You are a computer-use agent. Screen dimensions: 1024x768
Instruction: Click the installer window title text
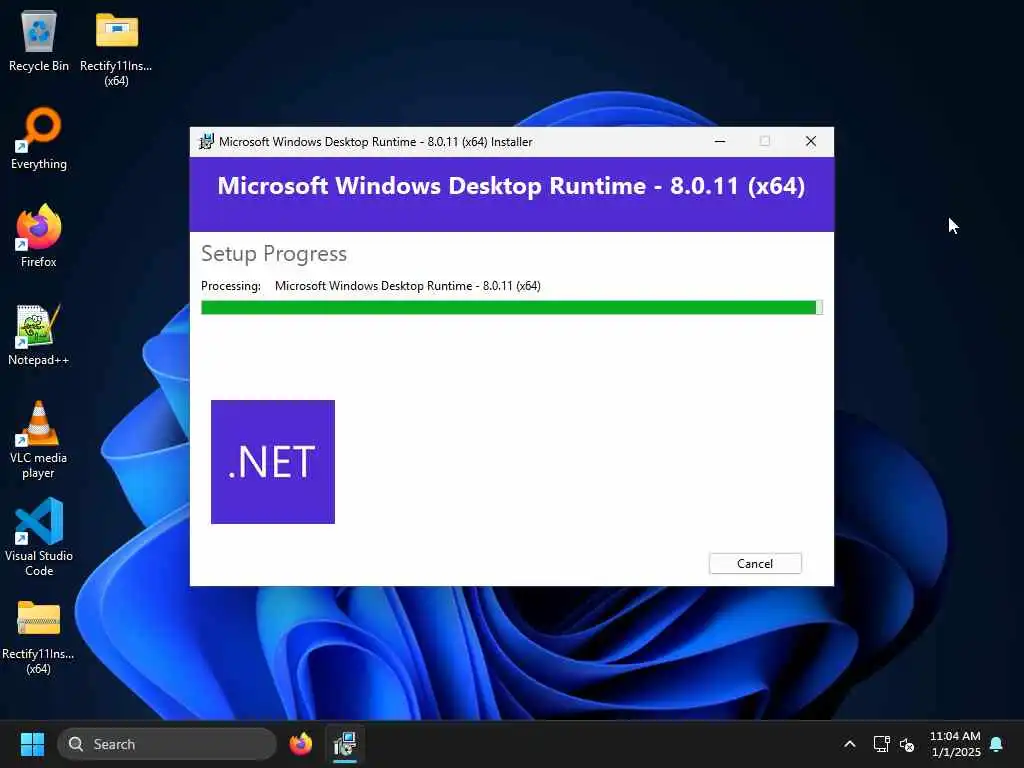click(376, 142)
